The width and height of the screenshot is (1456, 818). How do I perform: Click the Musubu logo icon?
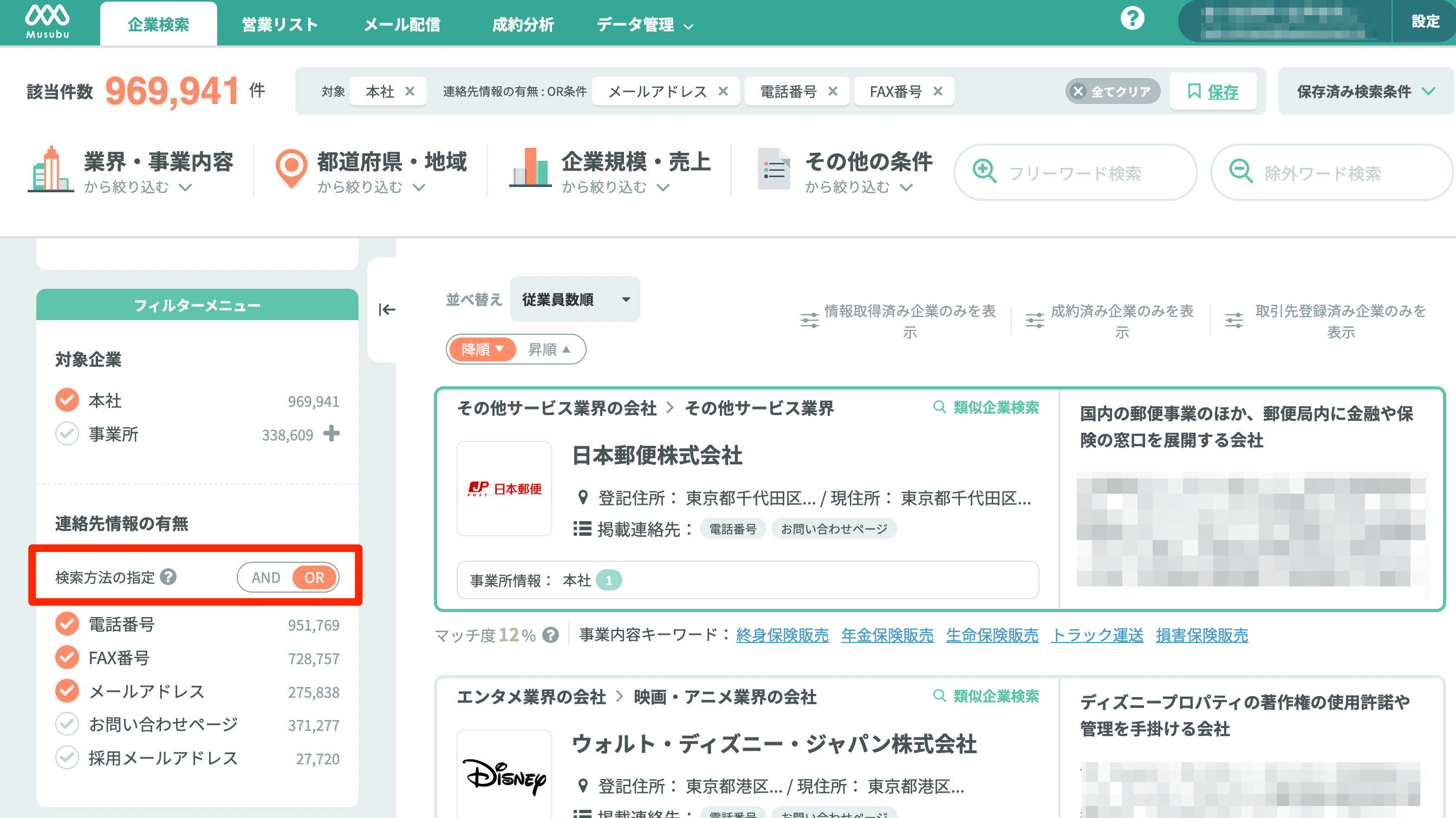click(48, 22)
